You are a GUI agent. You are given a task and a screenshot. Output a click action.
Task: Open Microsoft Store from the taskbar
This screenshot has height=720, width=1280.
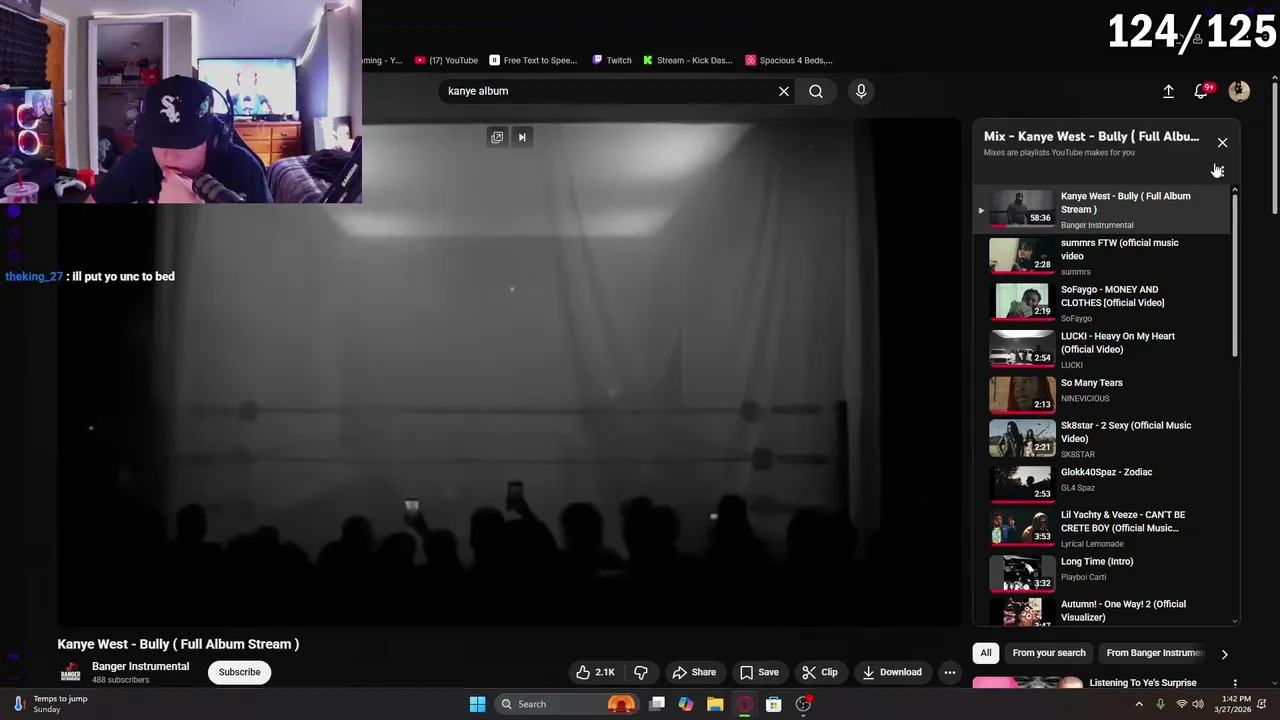pyautogui.click(x=774, y=704)
